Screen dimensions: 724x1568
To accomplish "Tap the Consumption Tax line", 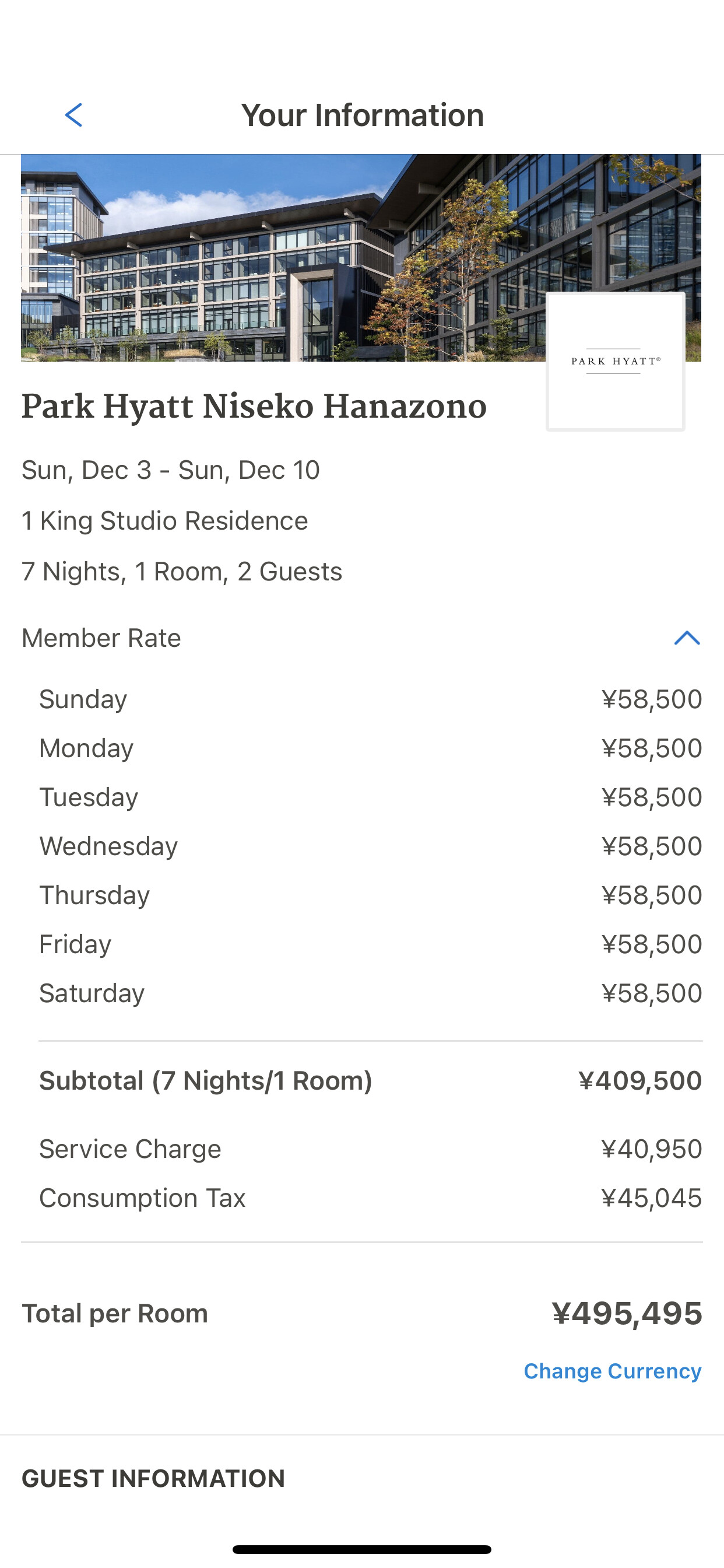I will tap(370, 1198).
